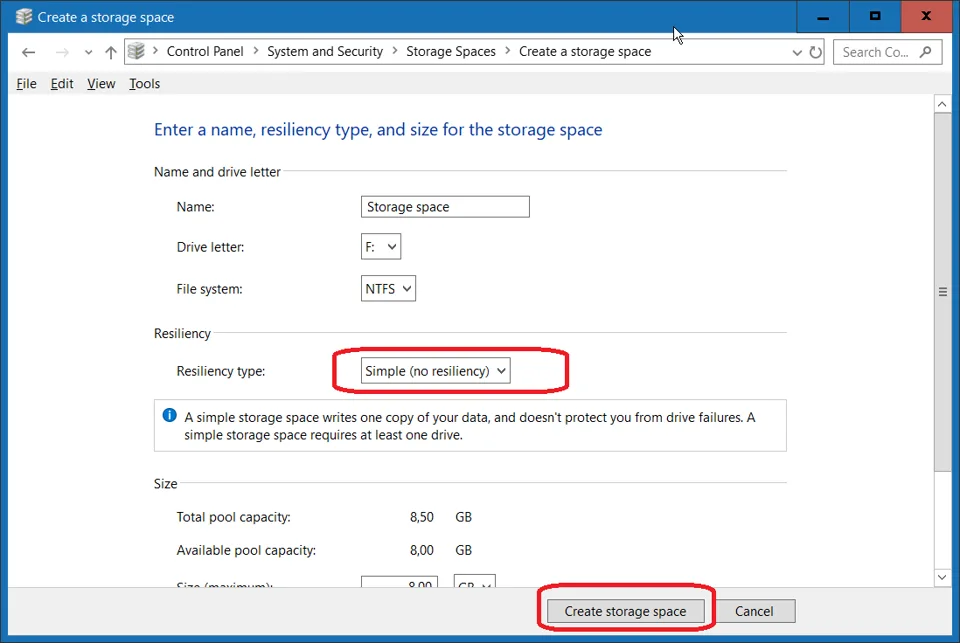Screen dimensions: 960x643
Task: Click the blue information icon
Action: tap(170, 415)
